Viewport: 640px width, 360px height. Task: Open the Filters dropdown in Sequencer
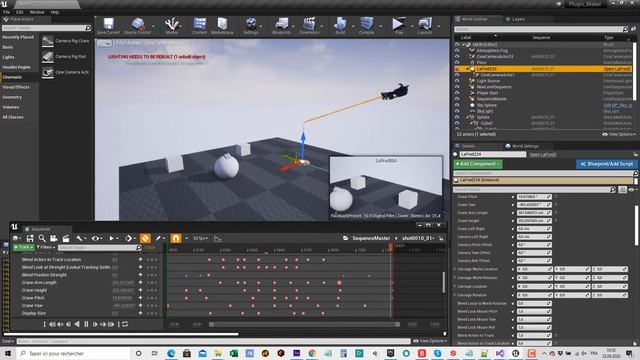point(46,247)
